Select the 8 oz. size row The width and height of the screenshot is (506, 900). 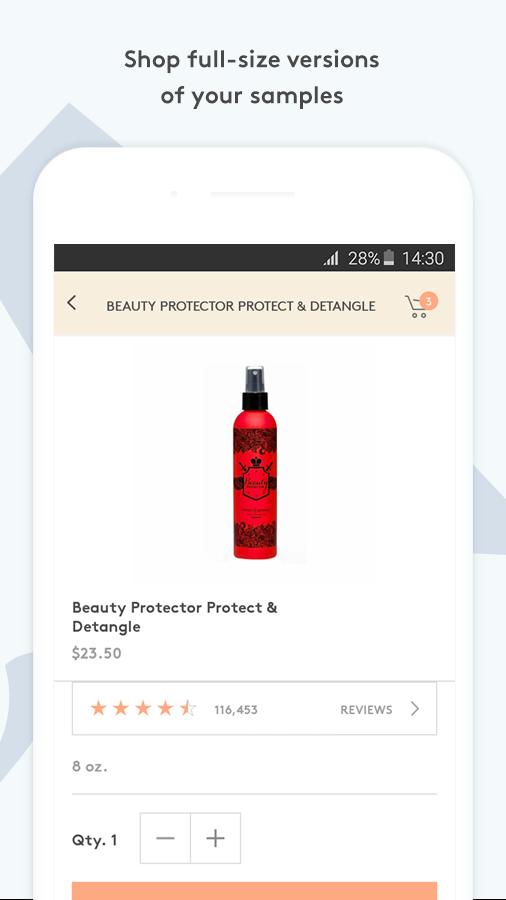(254, 766)
